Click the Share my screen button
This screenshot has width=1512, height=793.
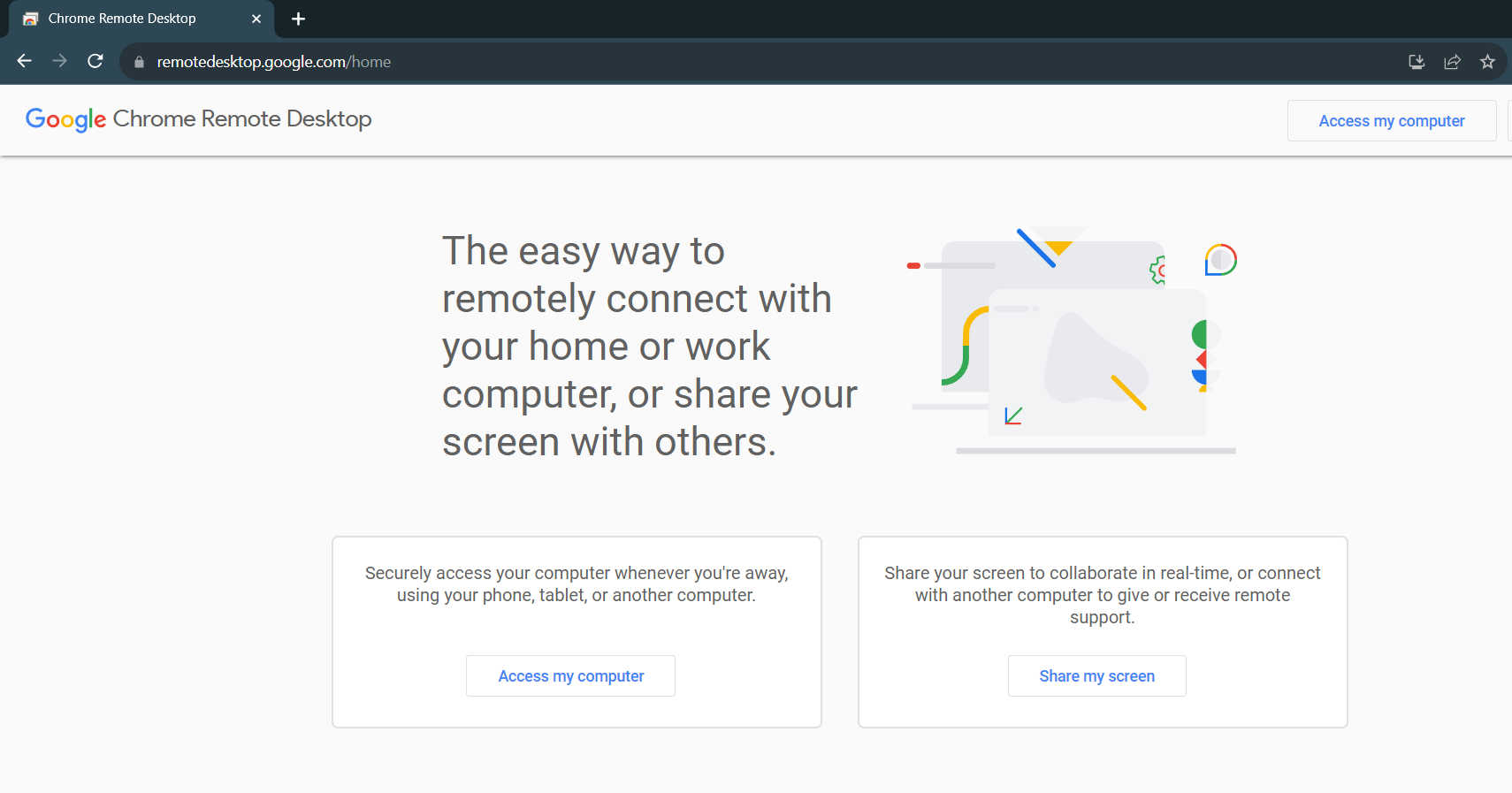tap(1097, 676)
